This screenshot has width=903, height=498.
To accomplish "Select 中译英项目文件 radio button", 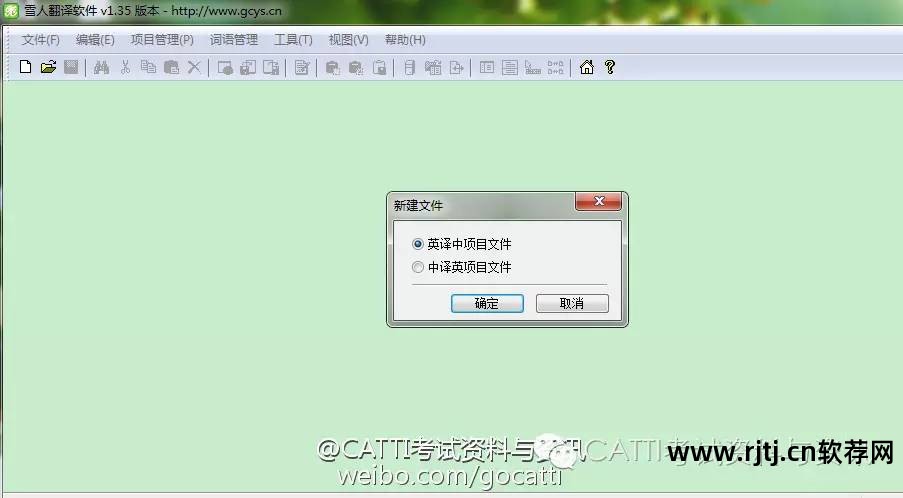I will [418, 267].
